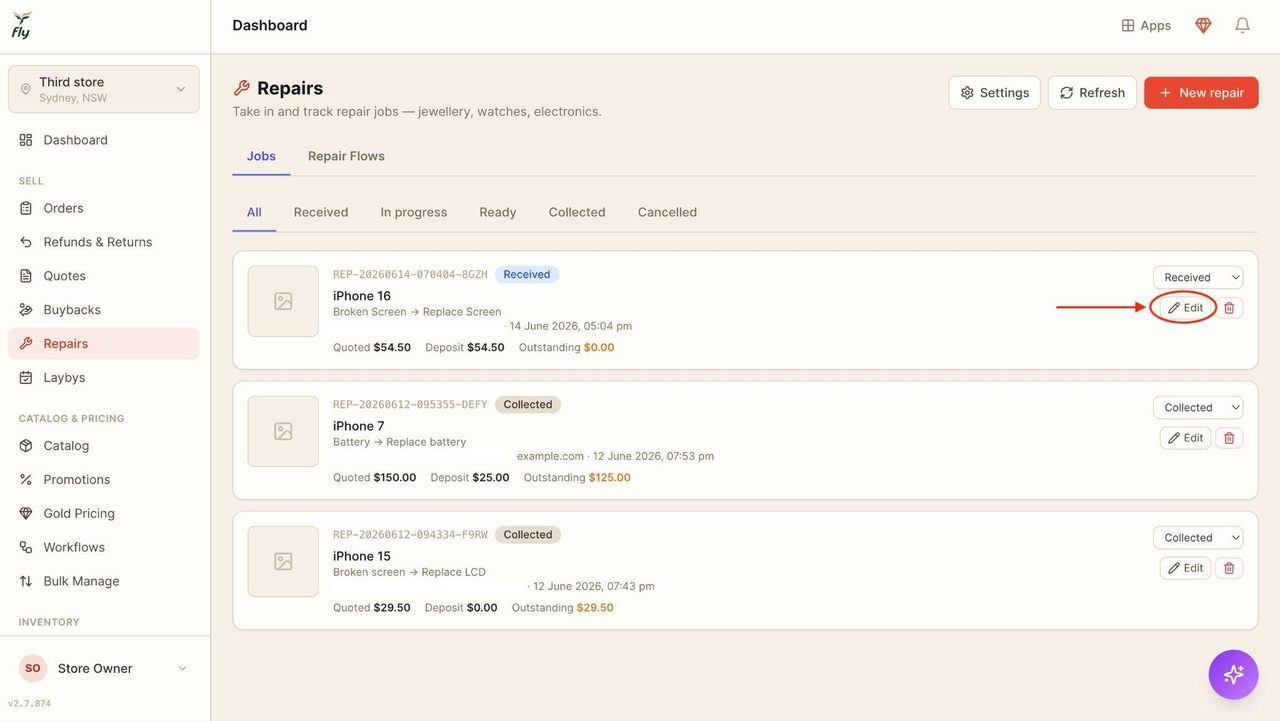This screenshot has height=721, width=1280.
Task: Show All jobs filter
Action: [x=254, y=212]
